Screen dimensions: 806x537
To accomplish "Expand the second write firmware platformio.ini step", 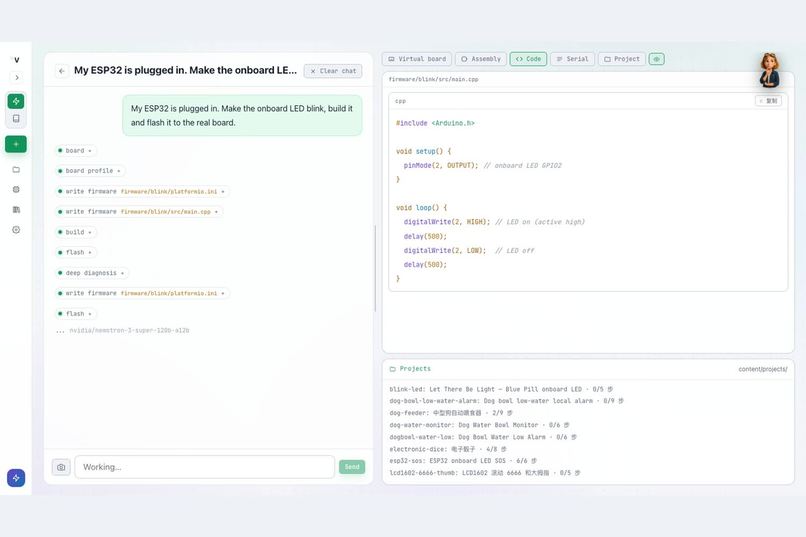I will click(142, 293).
